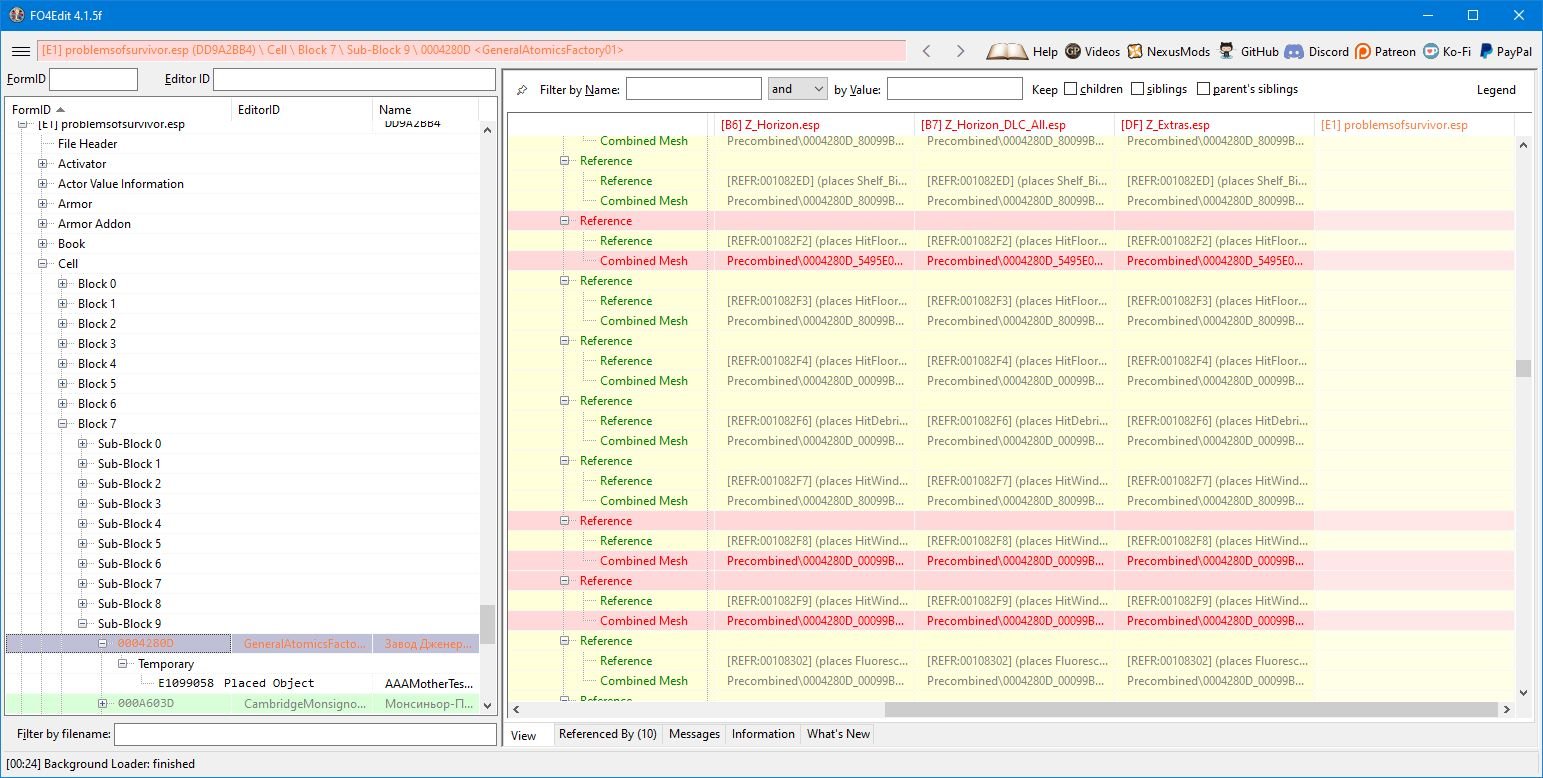
Task: Expand Sub-Block 5 tree node
Action: (x=83, y=544)
